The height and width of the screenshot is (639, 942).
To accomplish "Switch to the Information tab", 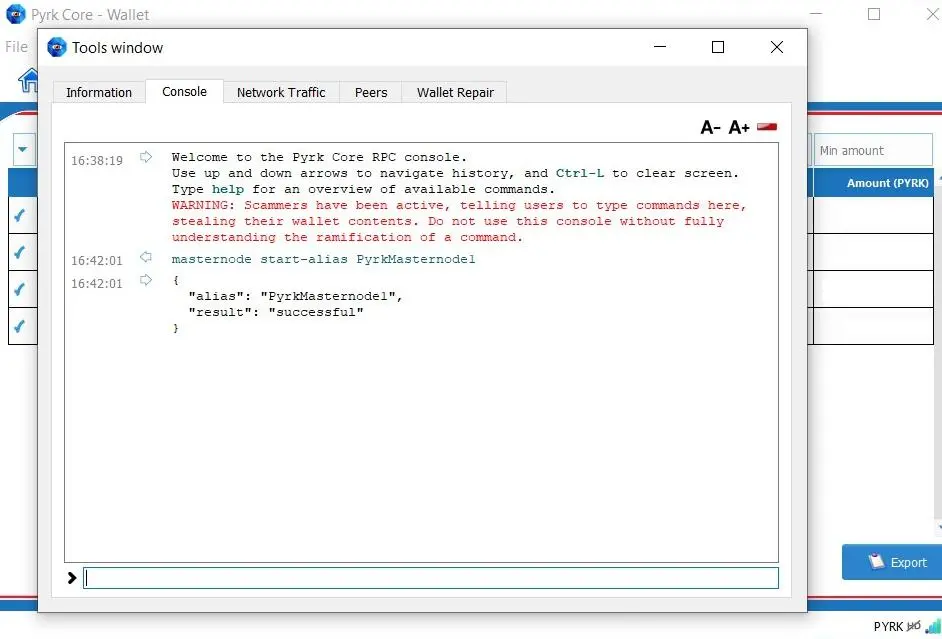I will 99,92.
